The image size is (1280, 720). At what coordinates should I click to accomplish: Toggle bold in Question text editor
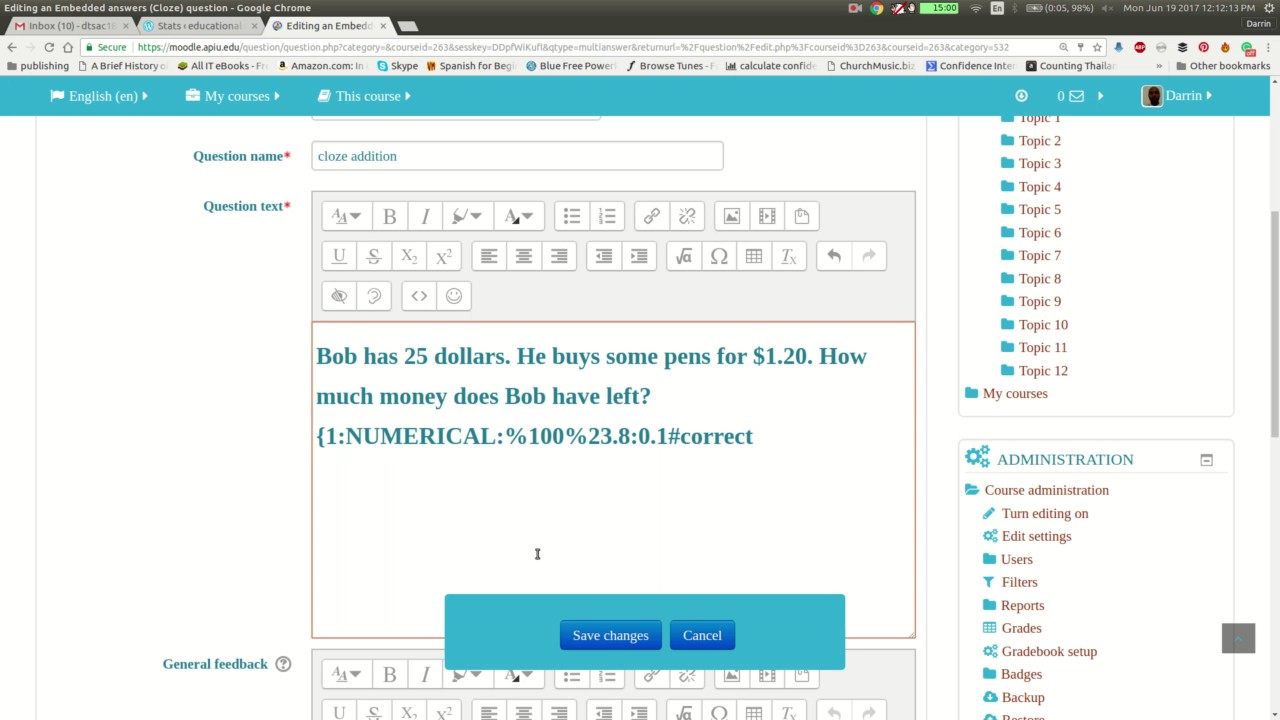click(390, 216)
